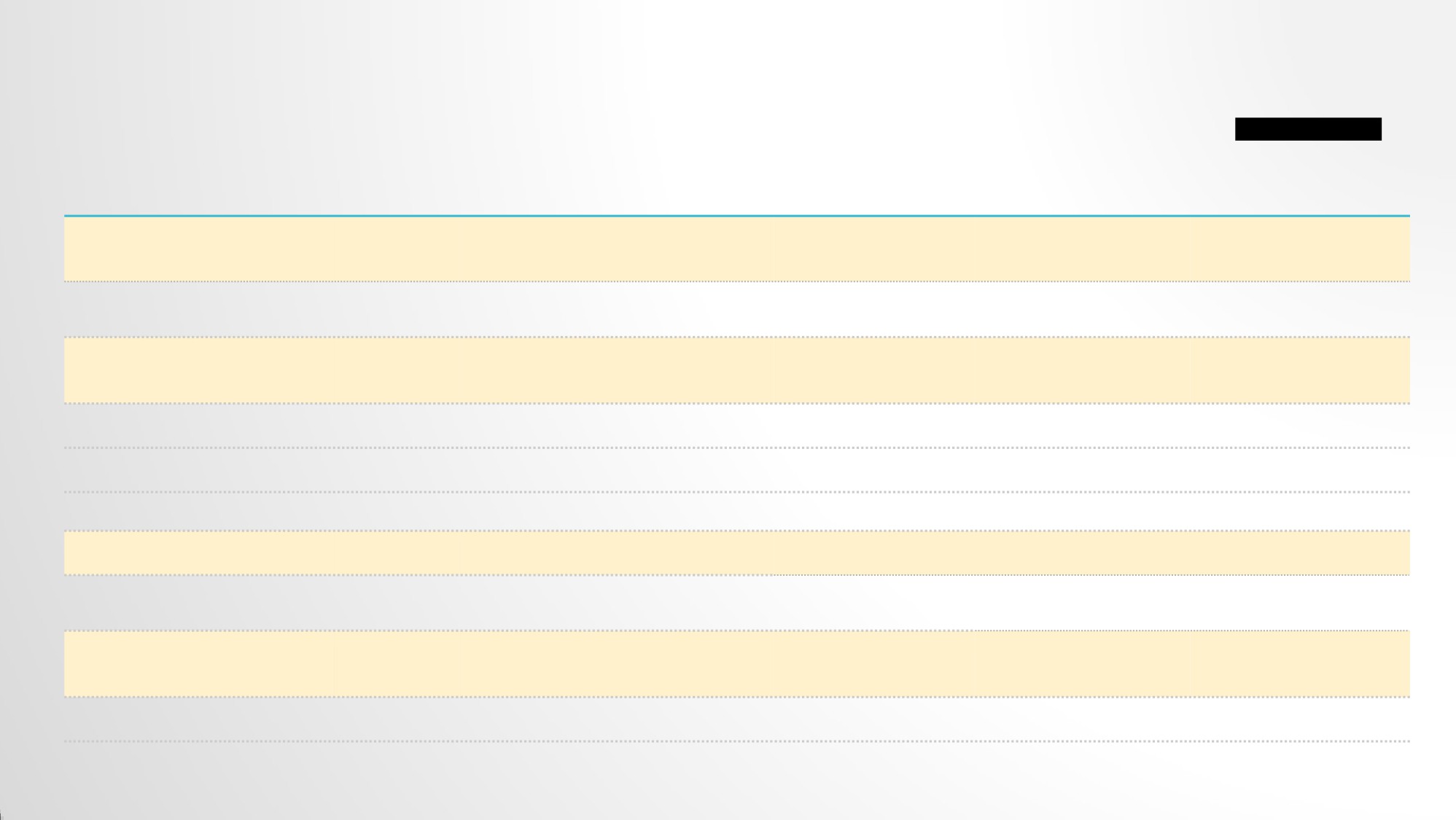Select the first yellow-shaded table row

[x=736, y=249]
